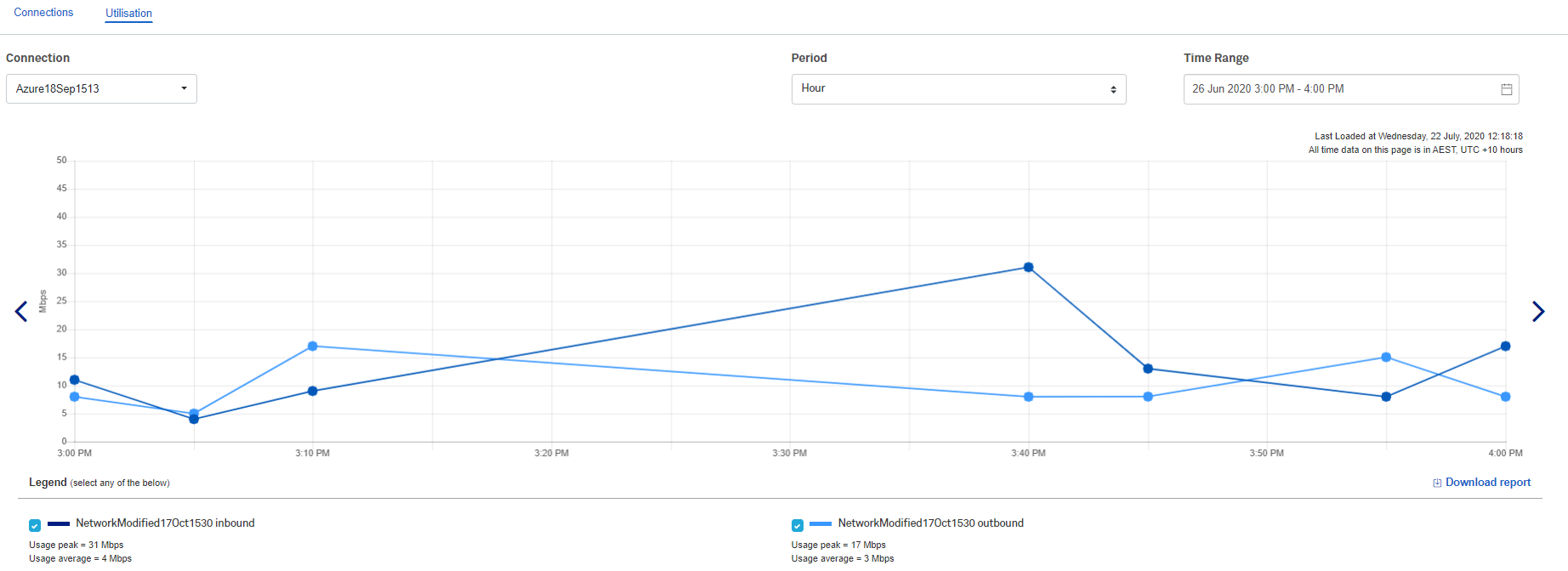Click the NetworkModified17Oct1530 inbound legend label

point(165,523)
